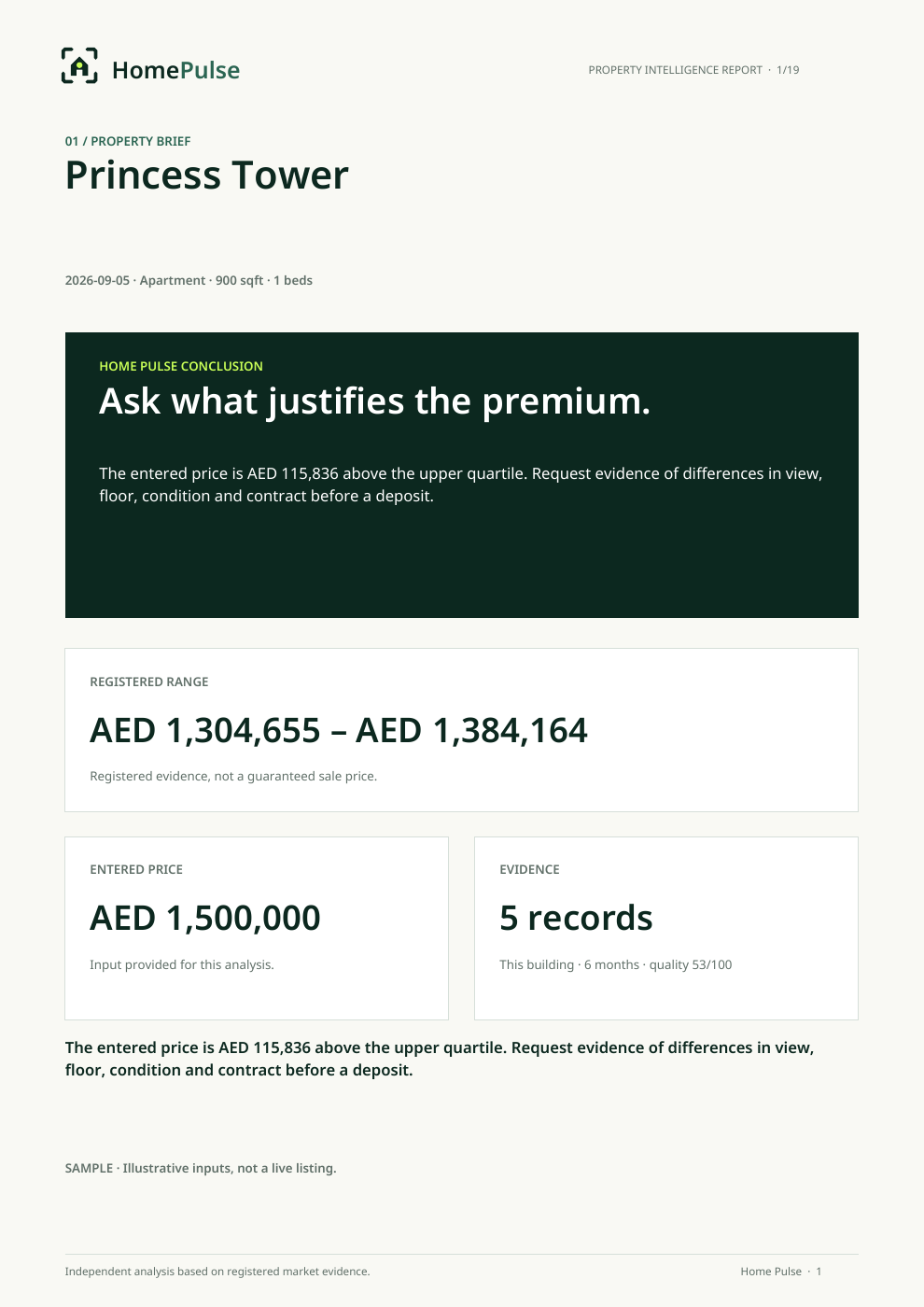
Task: Click the Home Pulse Conclusion label
Action: [x=181, y=366]
